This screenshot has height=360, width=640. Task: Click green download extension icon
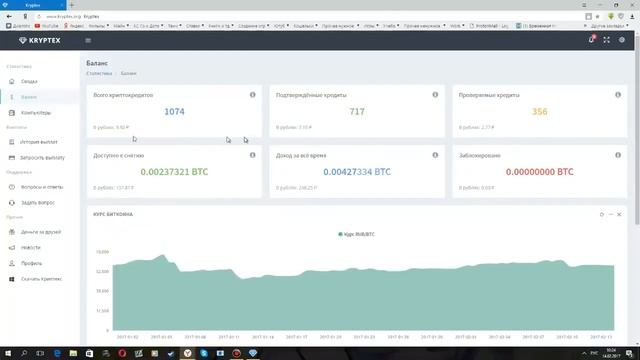click(611, 16)
